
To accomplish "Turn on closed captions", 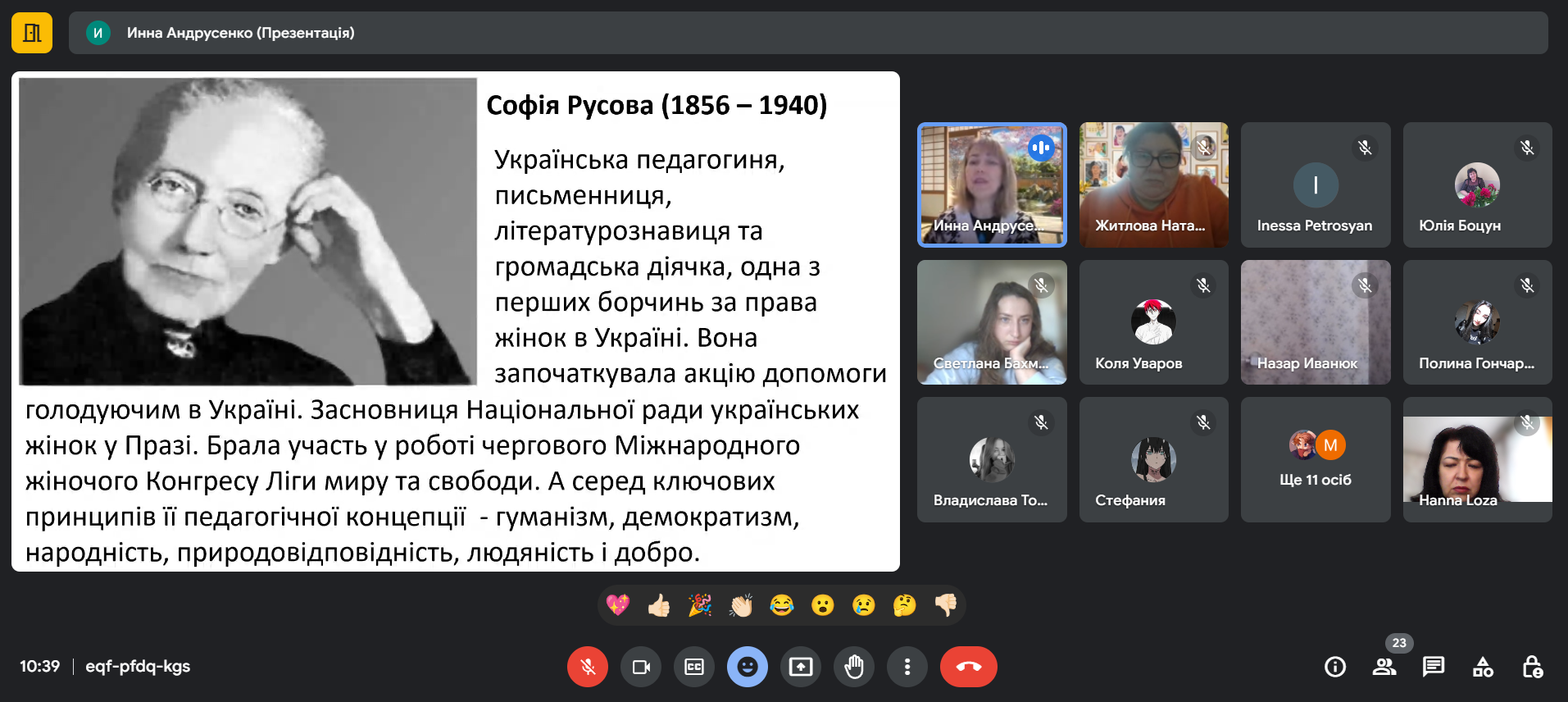I will point(694,667).
